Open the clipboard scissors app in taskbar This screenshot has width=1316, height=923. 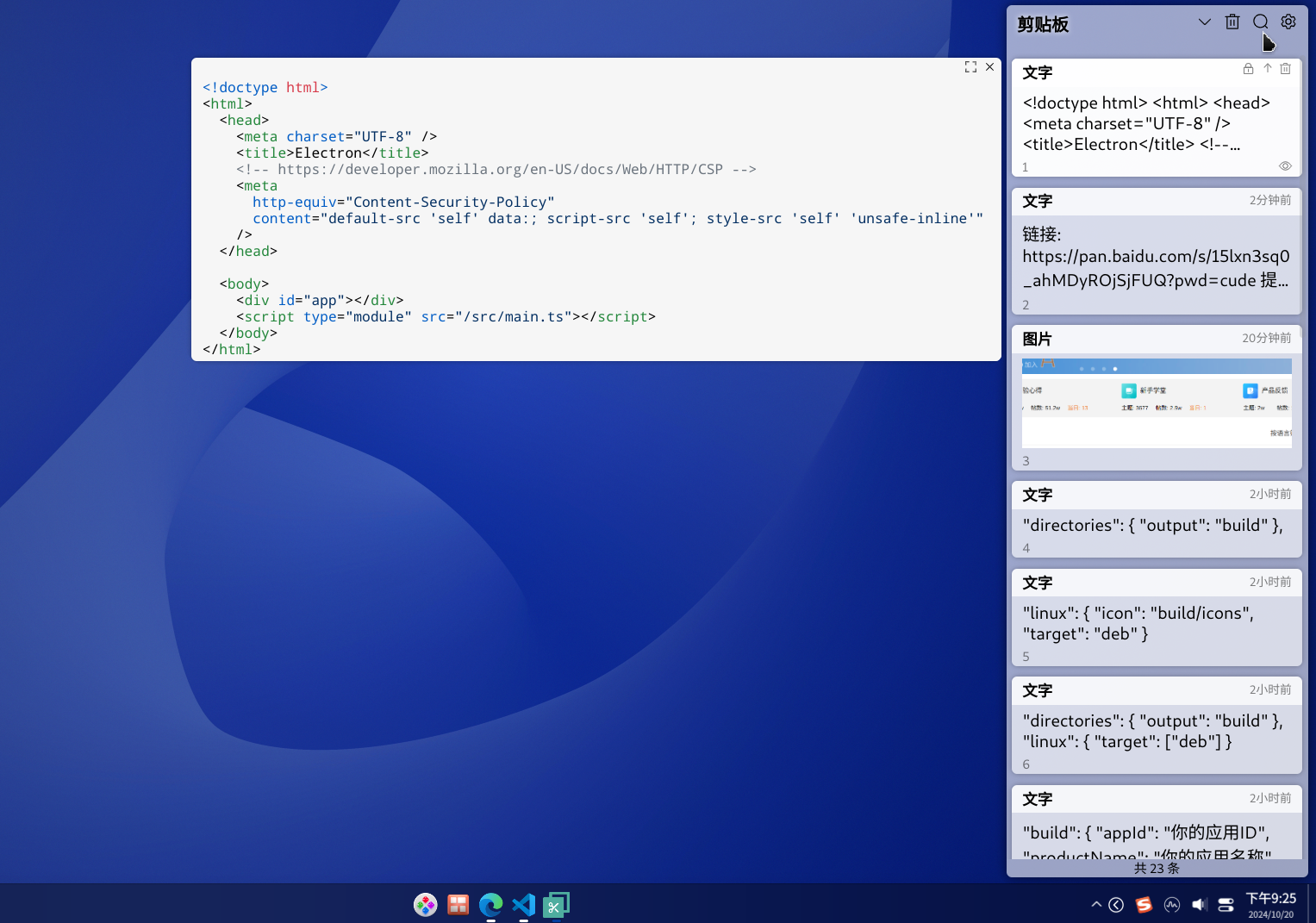[556, 904]
